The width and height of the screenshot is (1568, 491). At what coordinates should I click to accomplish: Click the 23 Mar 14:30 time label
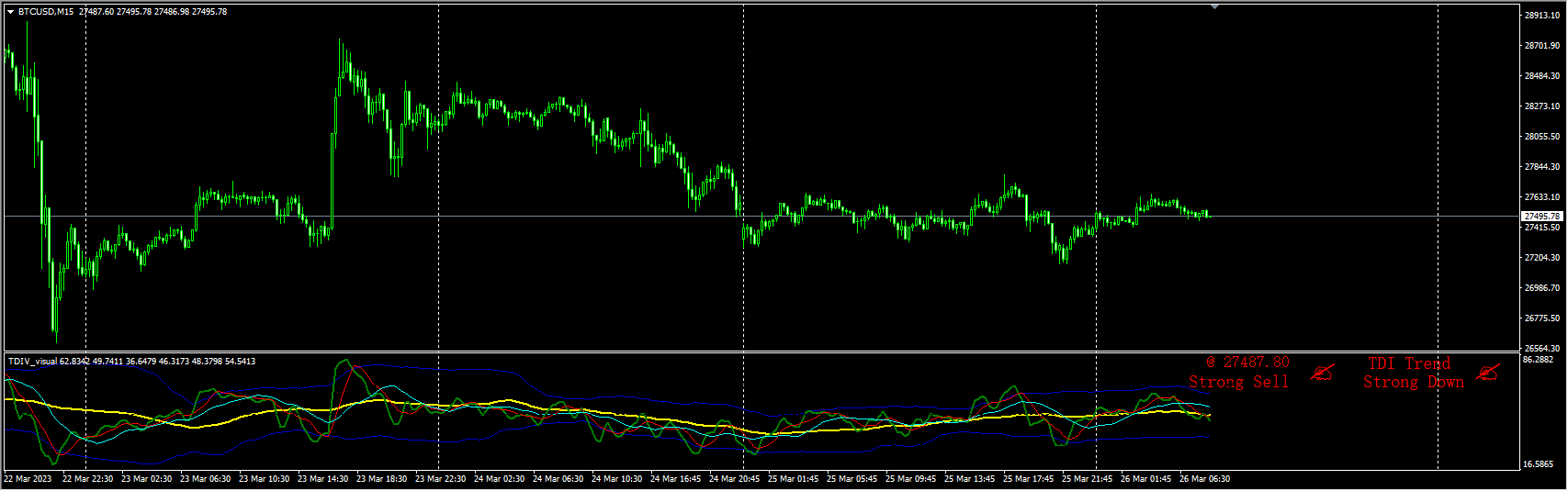322,479
